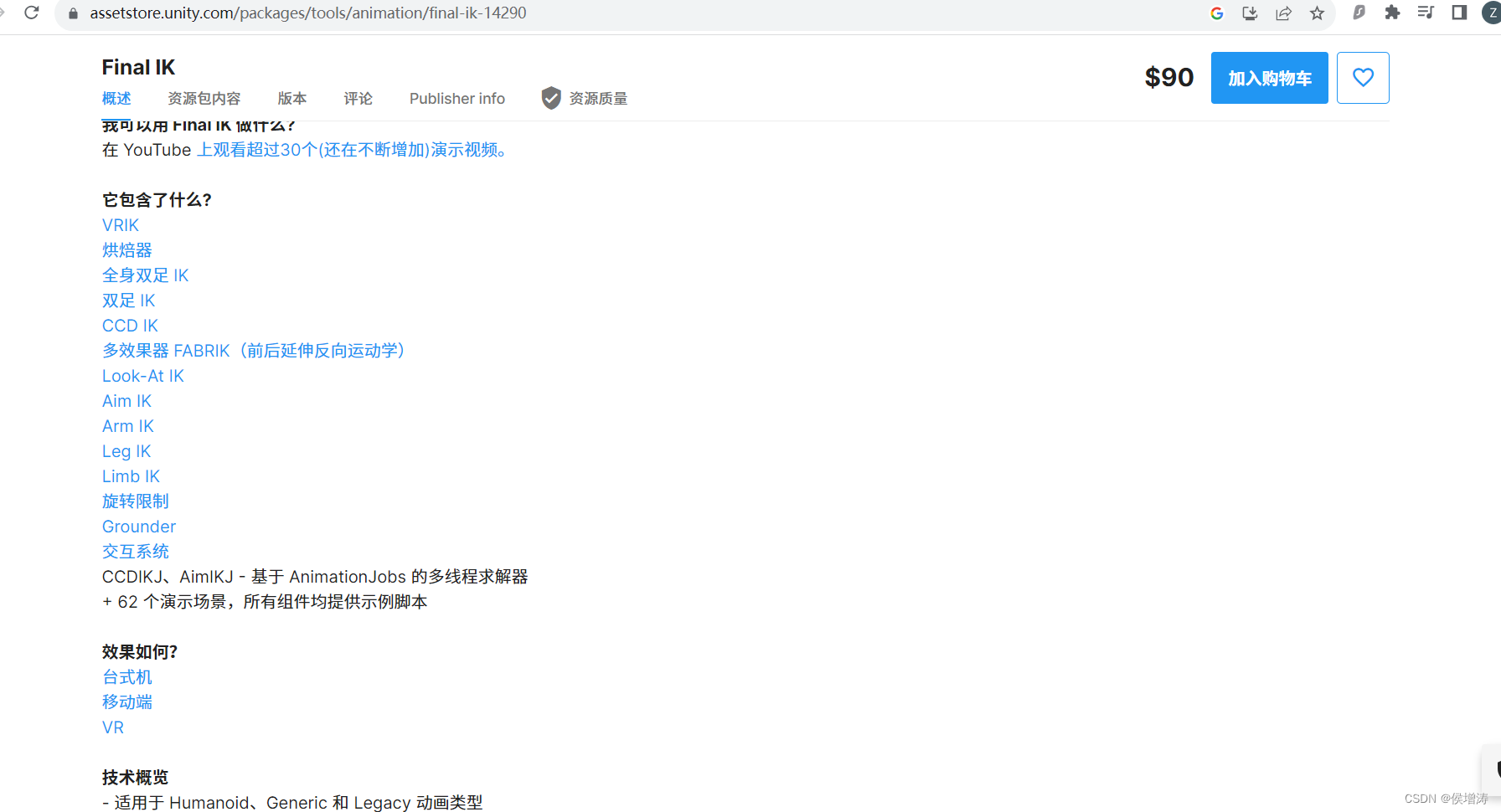The width and height of the screenshot is (1501, 812).
Task: Click the '+ 62 个演示场景' line
Action: tap(265, 602)
